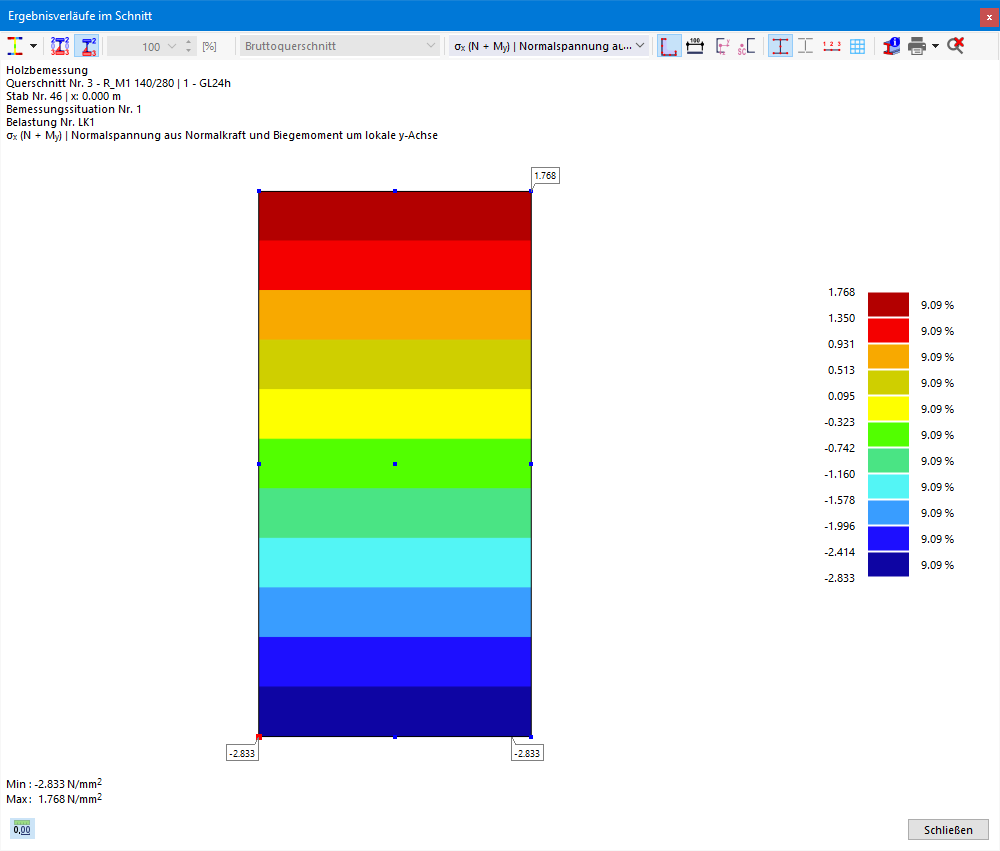The height and width of the screenshot is (851, 1000).
Task: Click the -2.833 label at bottom left corner
Action: coord(242,753)
